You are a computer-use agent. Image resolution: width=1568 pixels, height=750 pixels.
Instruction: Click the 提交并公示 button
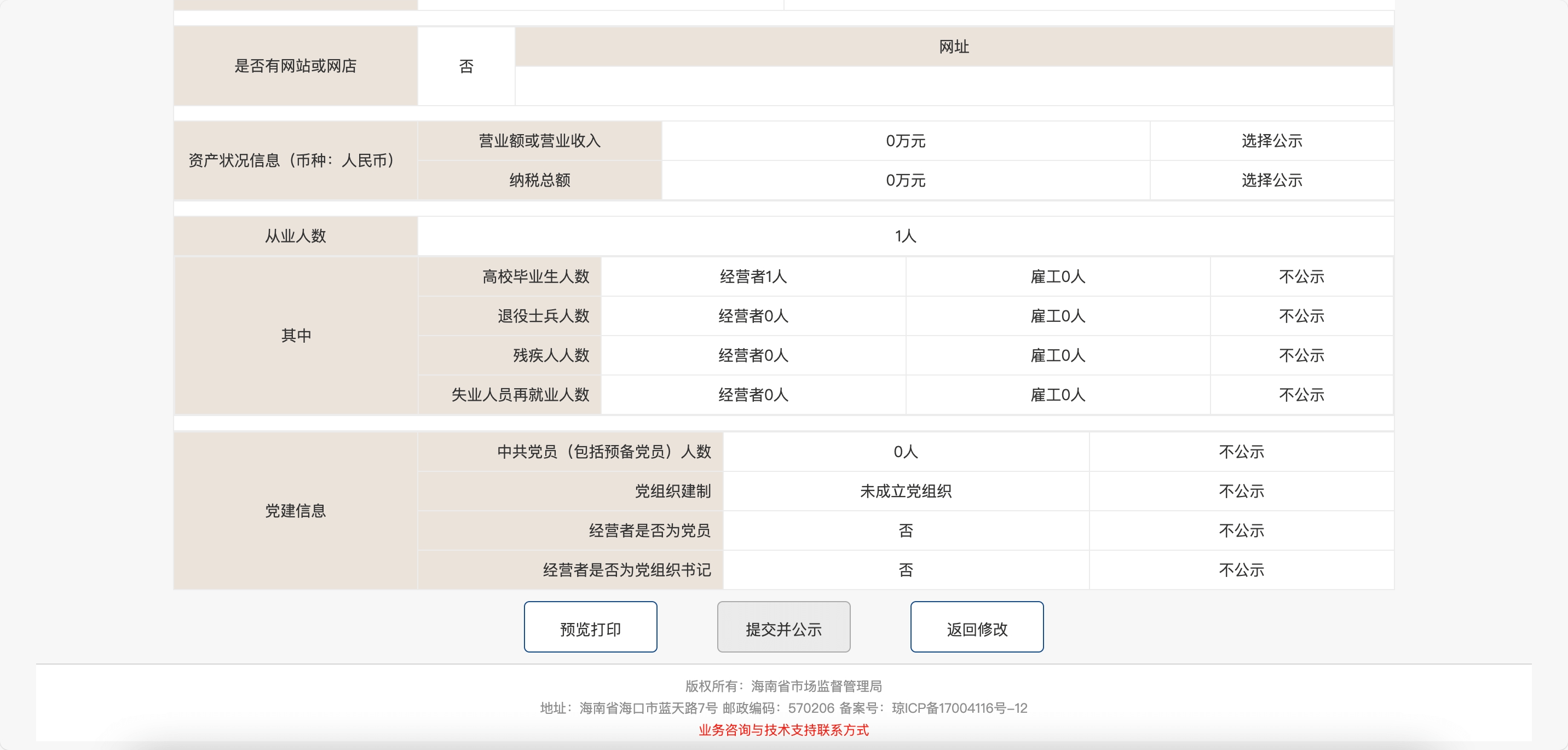pyautogui.click(x=783, y=627)
